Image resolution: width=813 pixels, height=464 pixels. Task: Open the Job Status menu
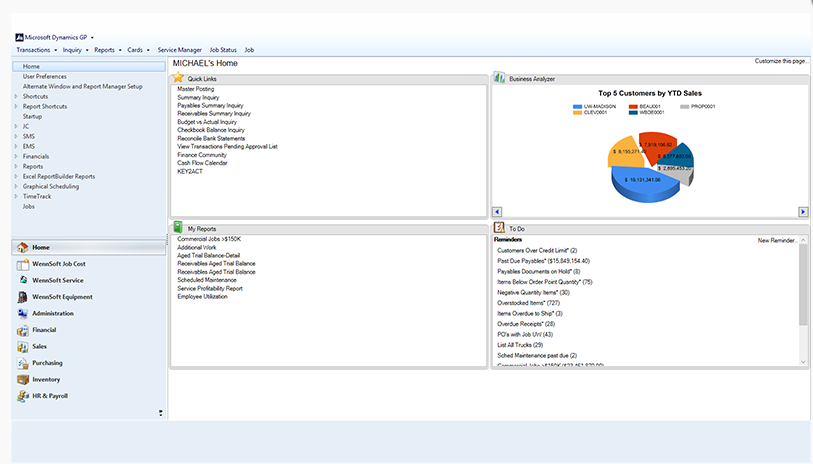pos(223,50)
